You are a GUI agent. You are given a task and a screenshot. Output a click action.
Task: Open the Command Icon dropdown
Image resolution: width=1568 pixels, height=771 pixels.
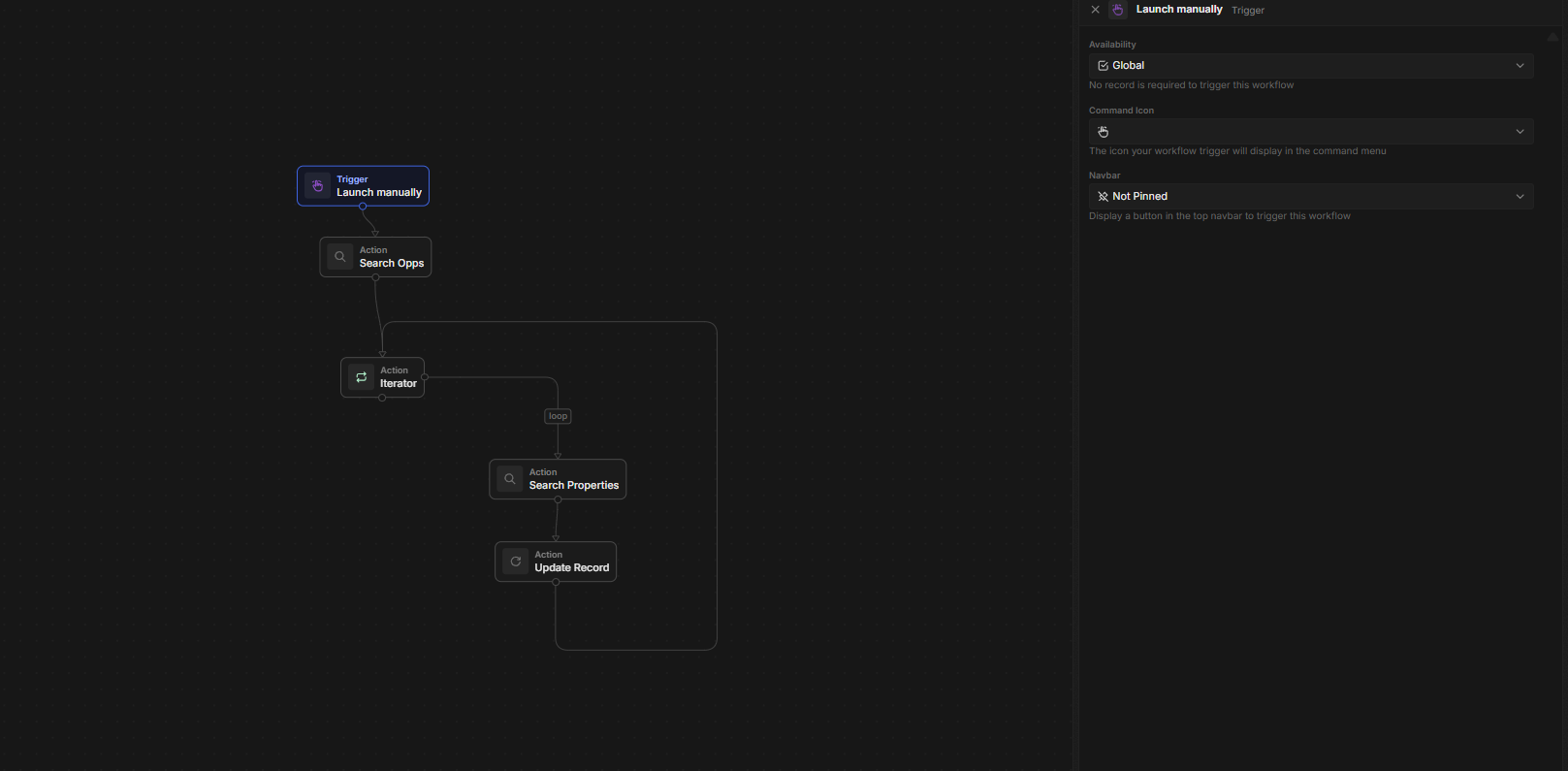click(1311, 131)
